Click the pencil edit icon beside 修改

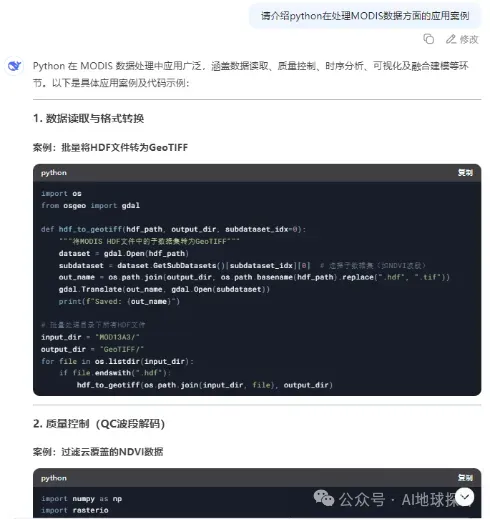pyautogui.click(x=451, y=39)
